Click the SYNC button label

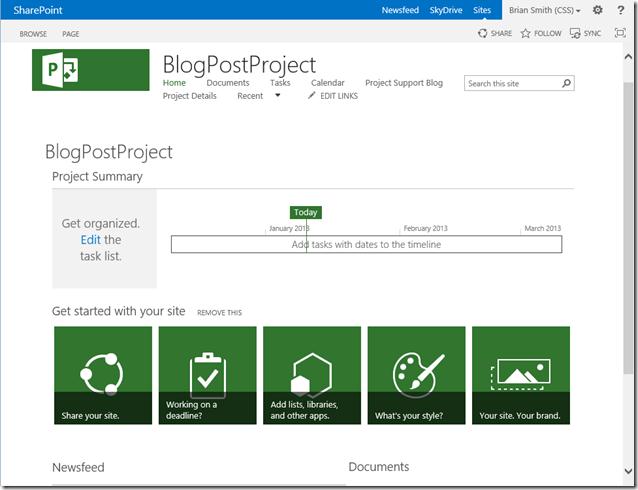(592, 33)
